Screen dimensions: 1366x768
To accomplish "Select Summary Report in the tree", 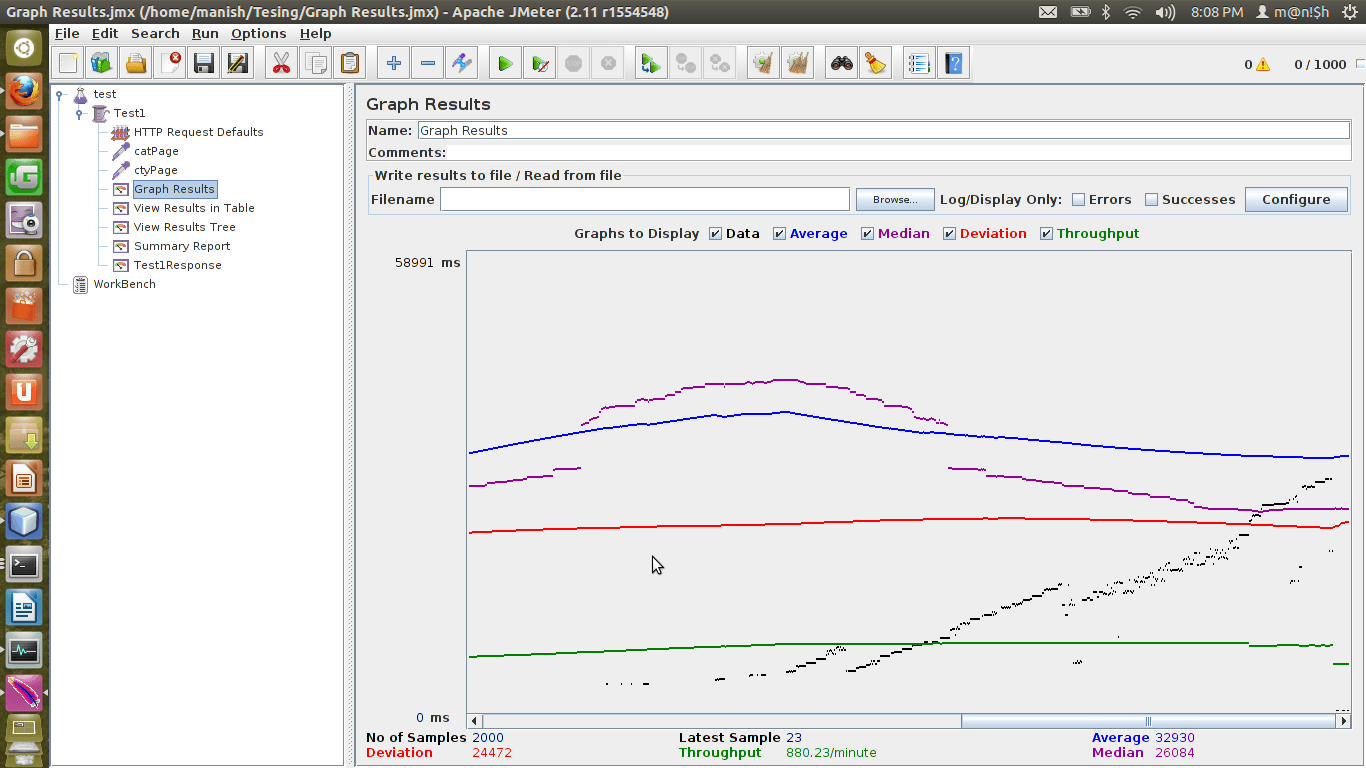I will (x=182, y=246).
